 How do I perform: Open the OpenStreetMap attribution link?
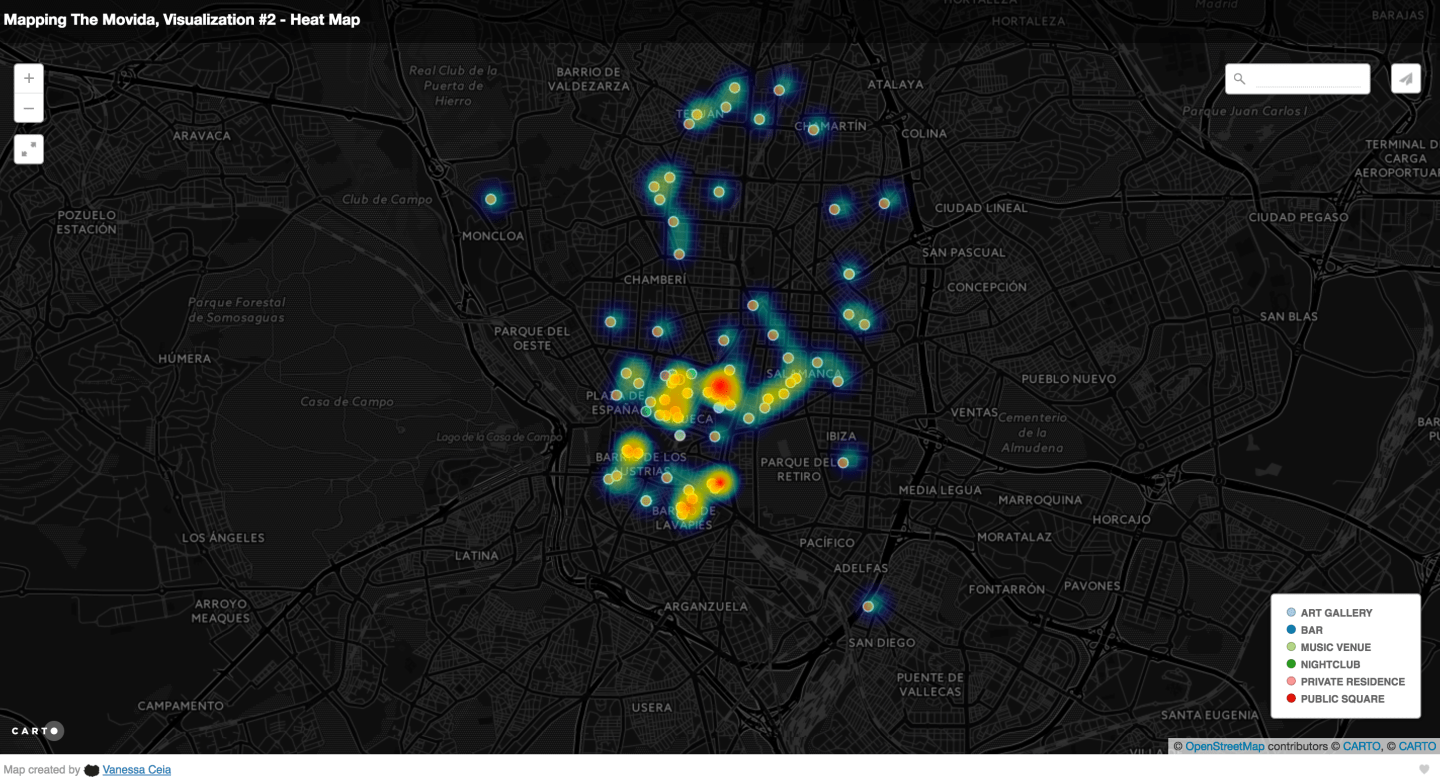coord(1224,746)
